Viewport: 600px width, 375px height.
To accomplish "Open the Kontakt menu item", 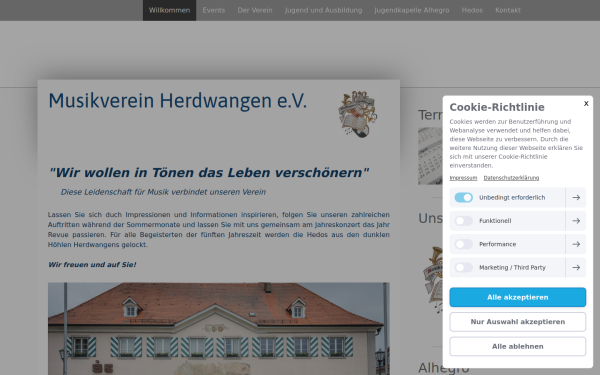I will pyautogui.click(x=508, y=10).
